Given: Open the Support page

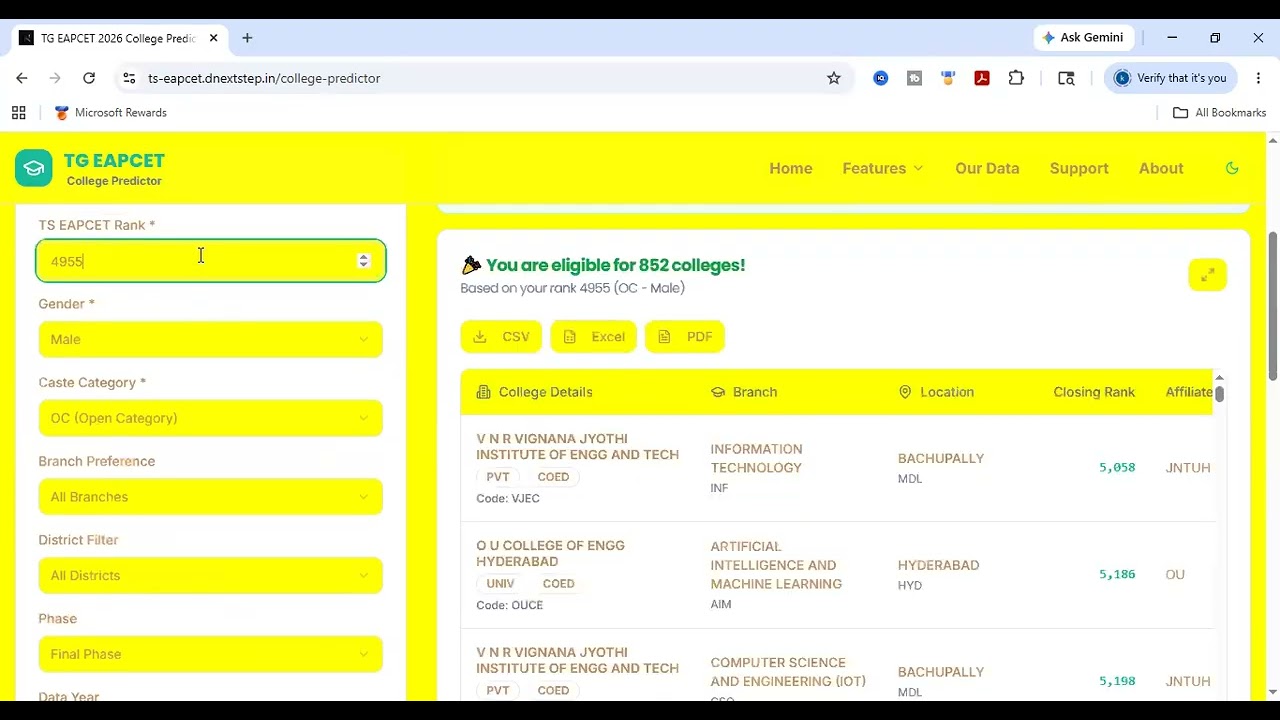Looking at the screenshot, I should point(1079,168).
